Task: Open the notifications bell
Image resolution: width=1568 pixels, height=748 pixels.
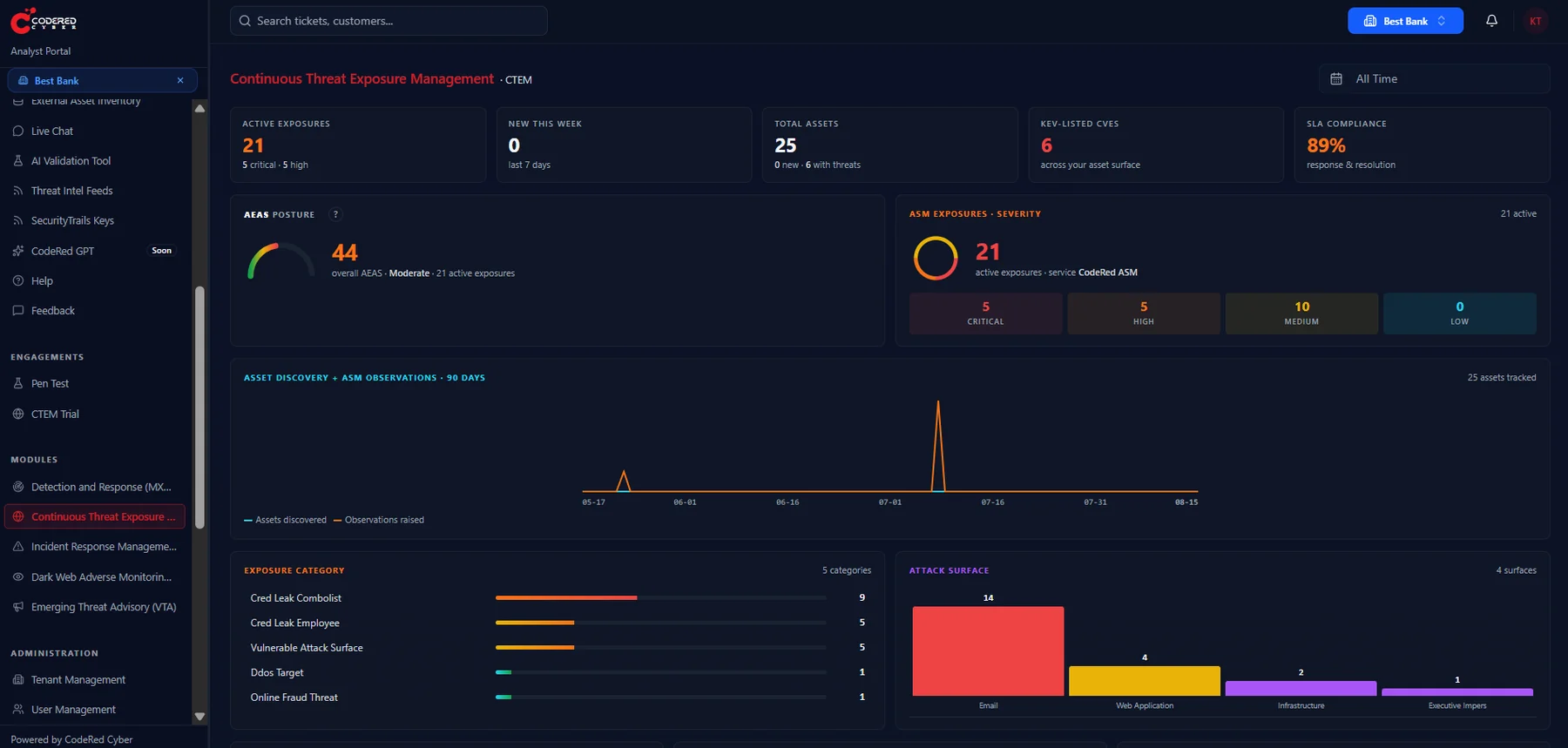Action: pos(1491,21)
